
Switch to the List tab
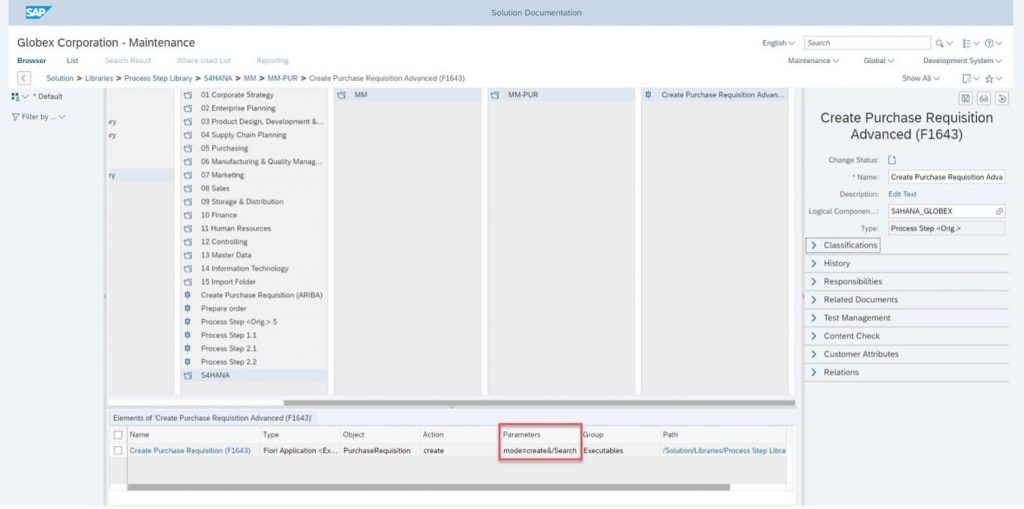click(72, 61)
